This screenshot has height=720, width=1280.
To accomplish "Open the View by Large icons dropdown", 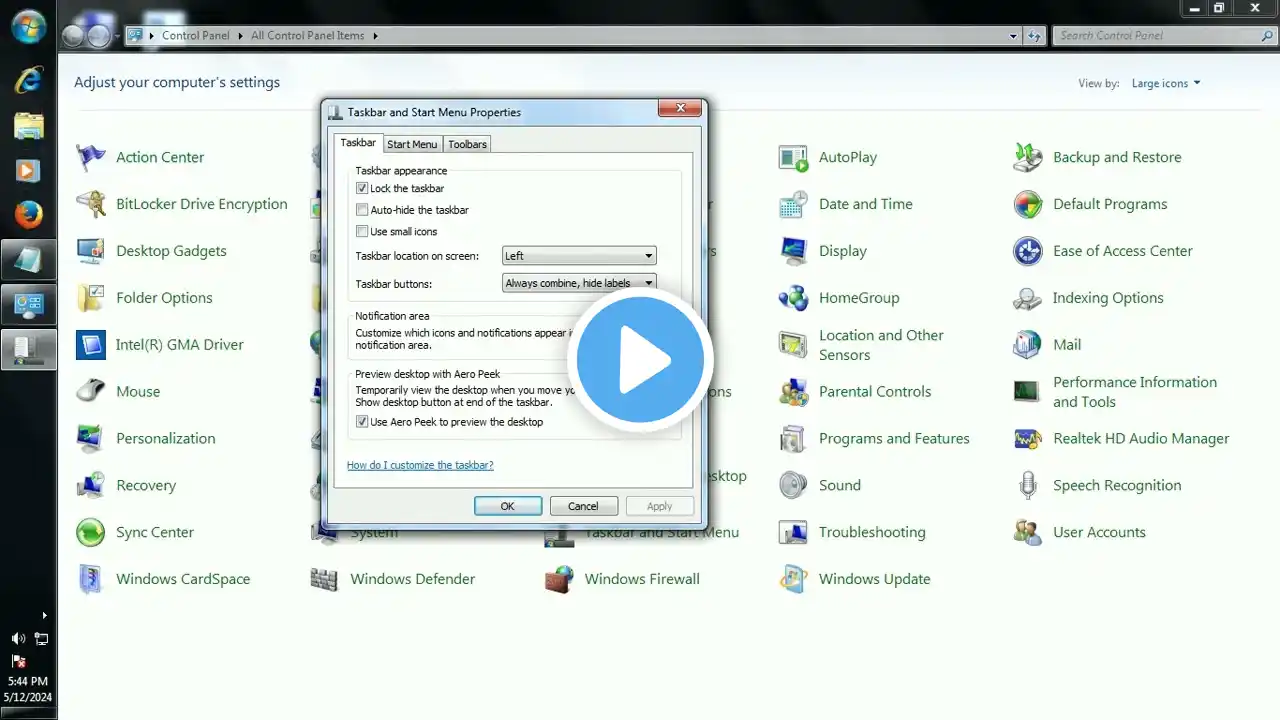I will coord(1166,84).
